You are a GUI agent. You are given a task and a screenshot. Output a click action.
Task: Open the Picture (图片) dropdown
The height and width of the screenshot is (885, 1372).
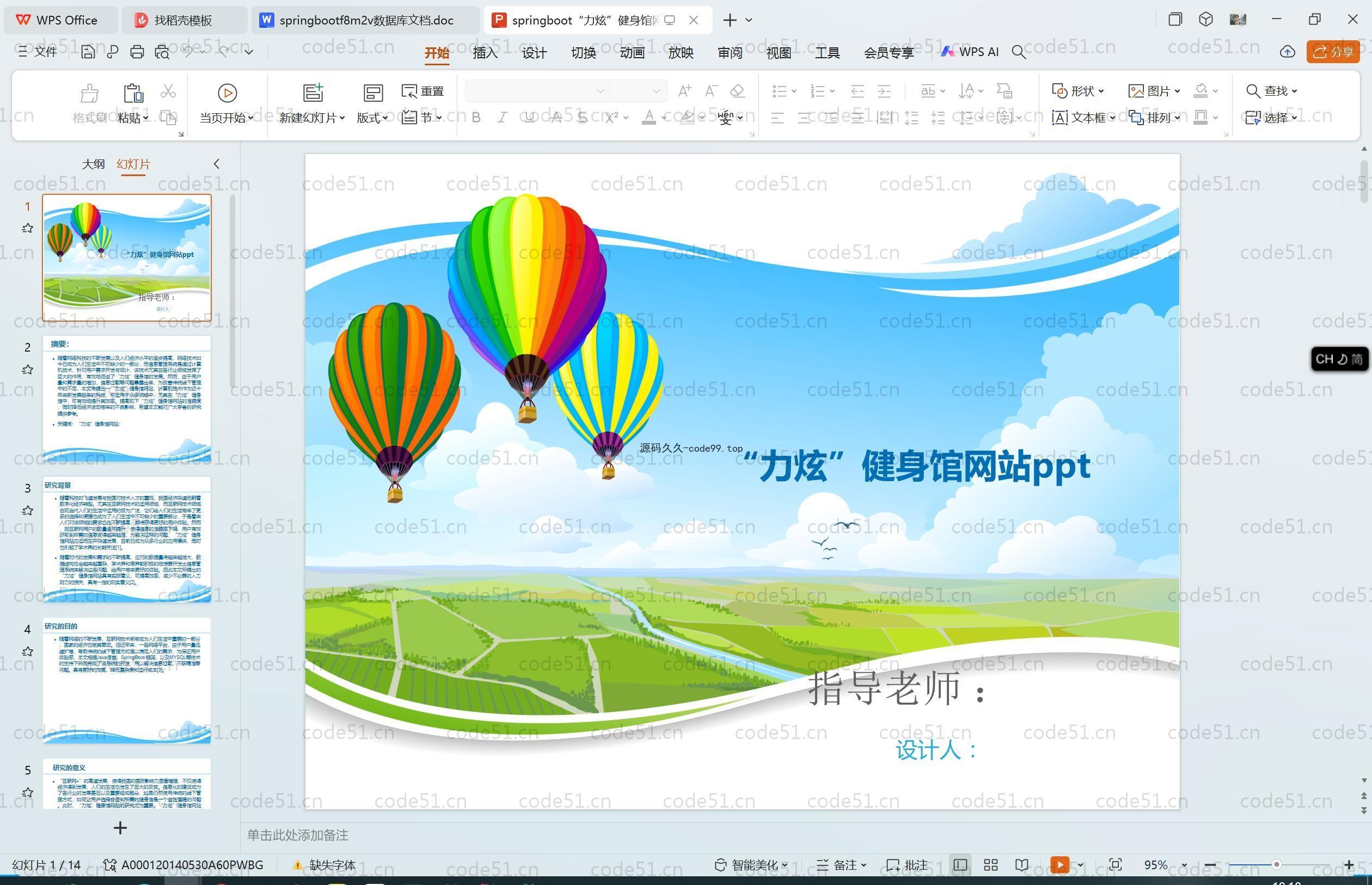point(1154,91)
